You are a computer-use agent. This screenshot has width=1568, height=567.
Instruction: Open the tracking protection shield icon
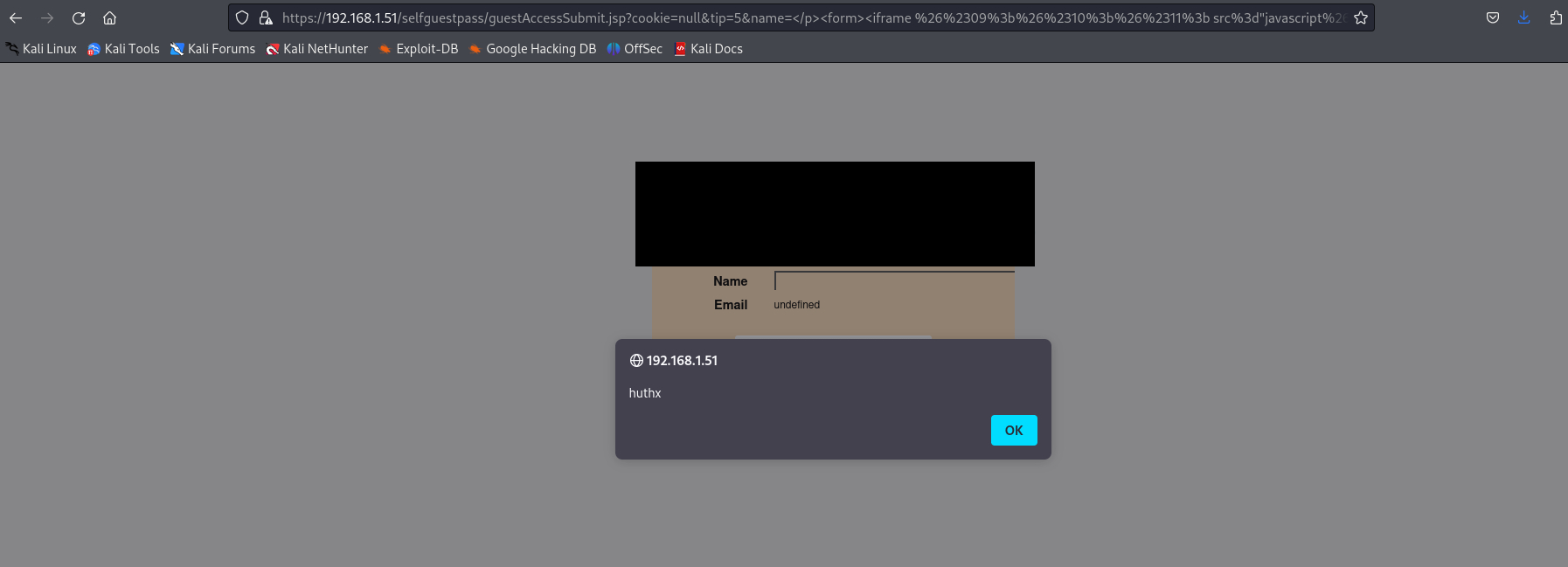tap(242, 17)
